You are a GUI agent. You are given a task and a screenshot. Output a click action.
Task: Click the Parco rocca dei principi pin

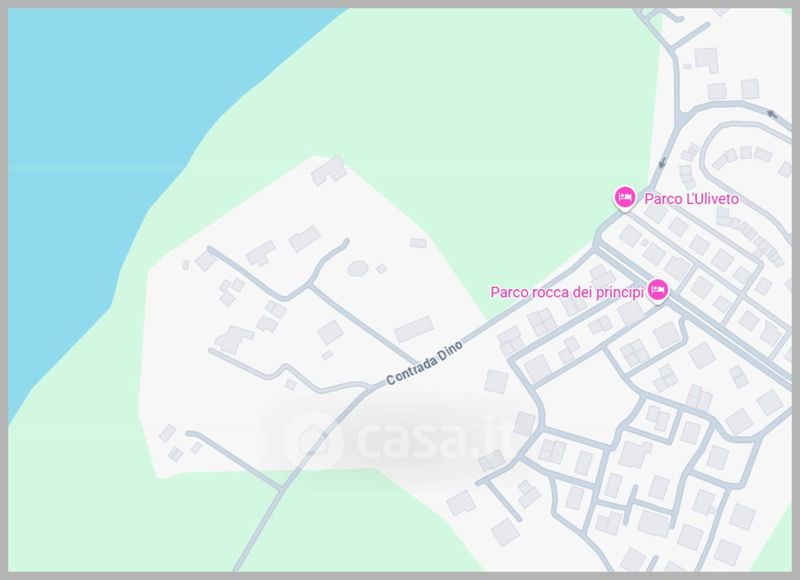658,291
